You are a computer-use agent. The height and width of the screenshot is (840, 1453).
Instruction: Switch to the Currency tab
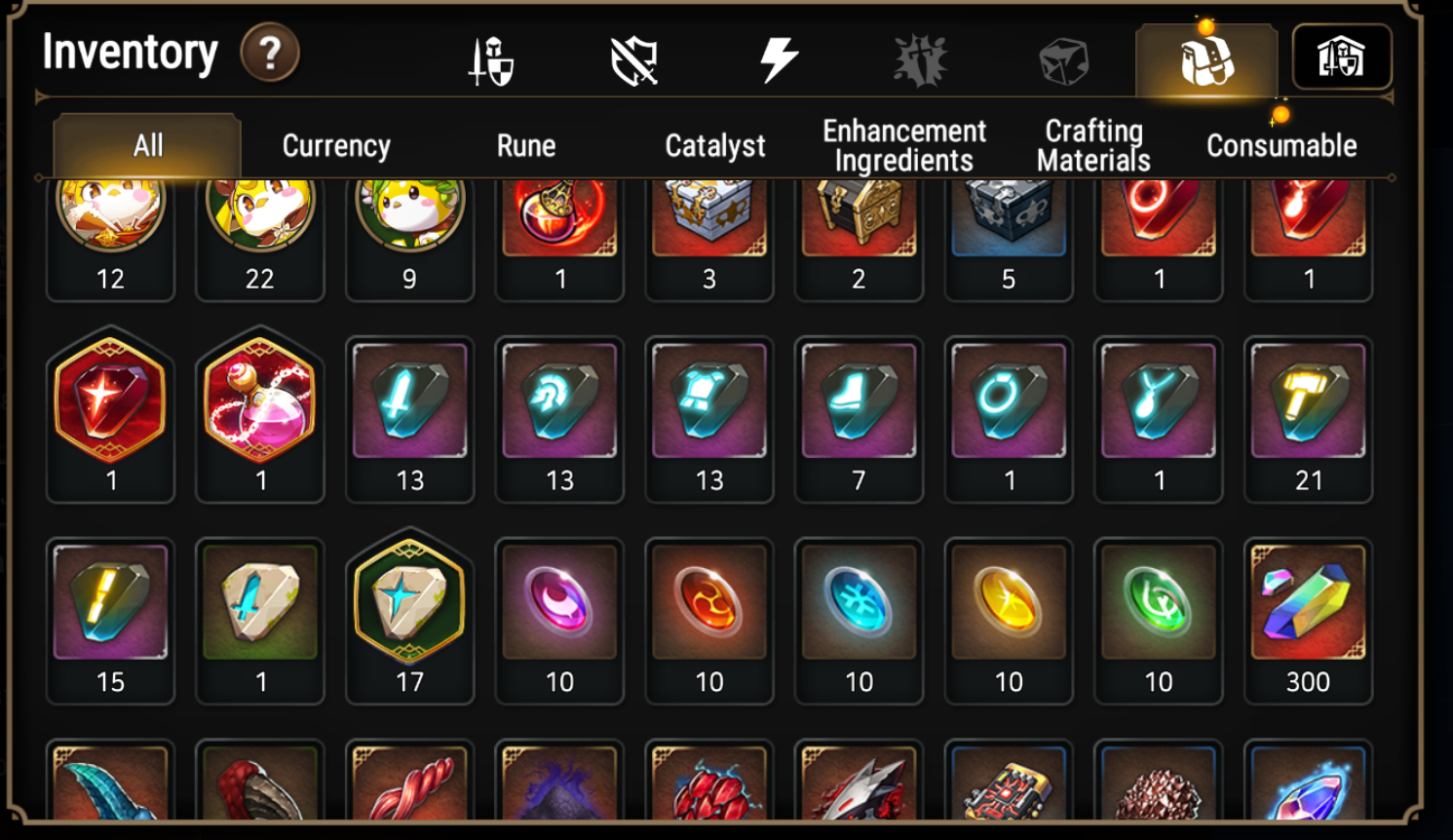336,146
